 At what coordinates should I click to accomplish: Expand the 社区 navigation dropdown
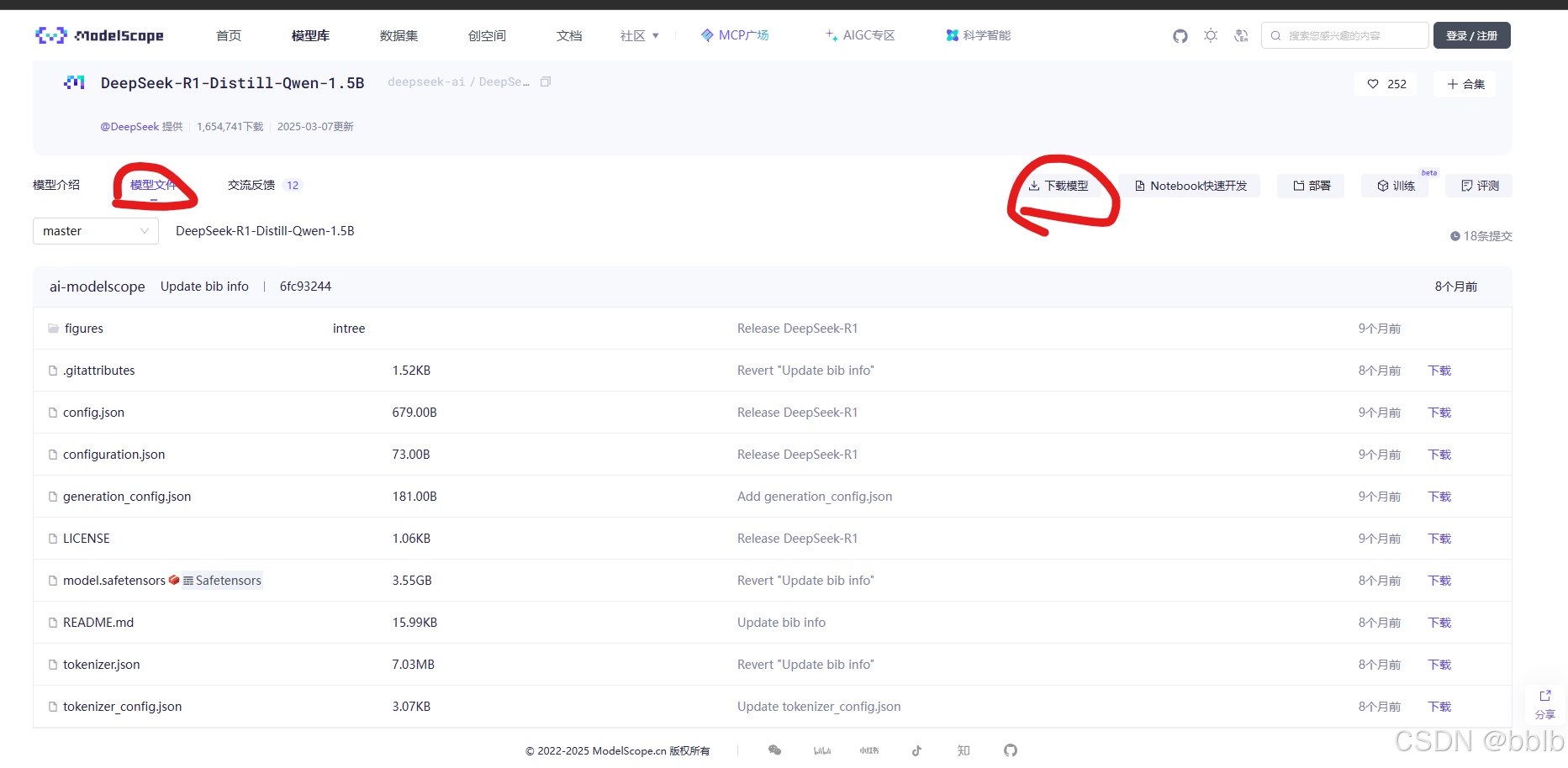[x=640, y=35]
